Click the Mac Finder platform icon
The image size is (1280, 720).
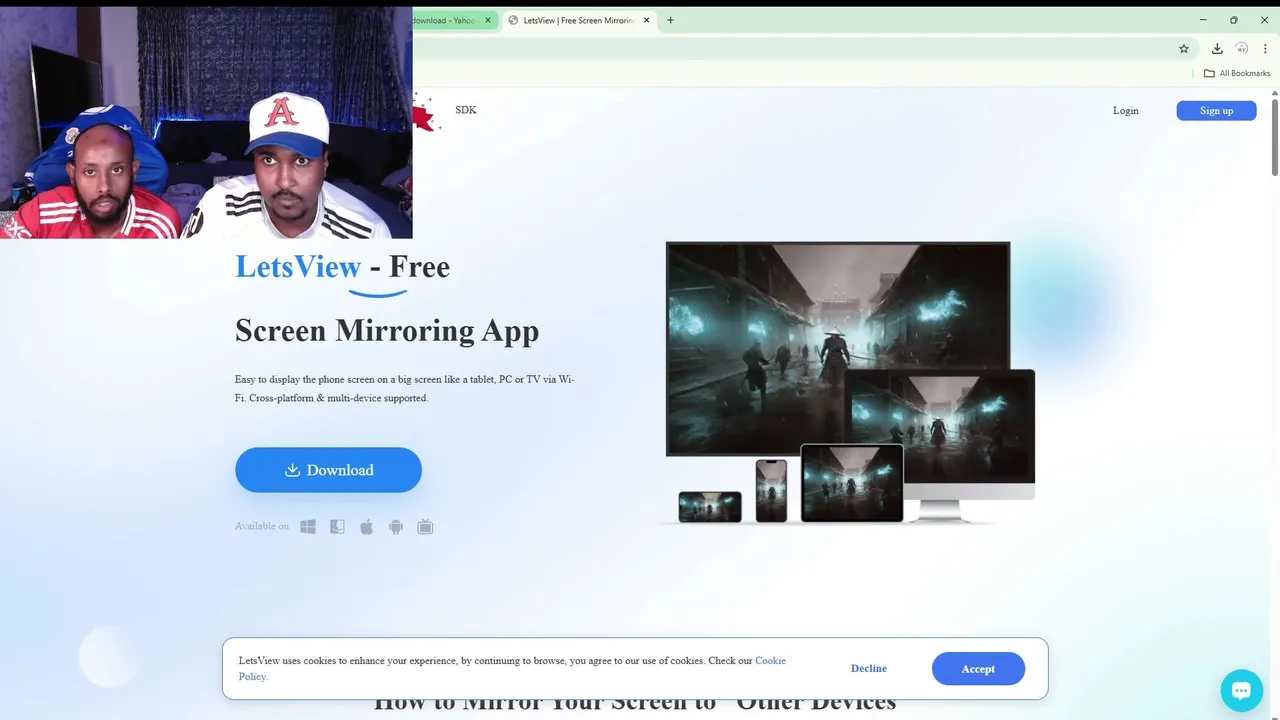click(338, 527)
